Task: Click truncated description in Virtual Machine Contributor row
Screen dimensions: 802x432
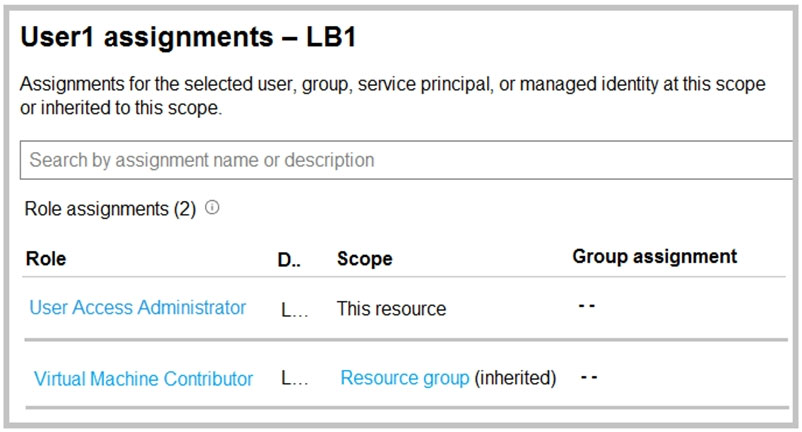Action: 294,380
